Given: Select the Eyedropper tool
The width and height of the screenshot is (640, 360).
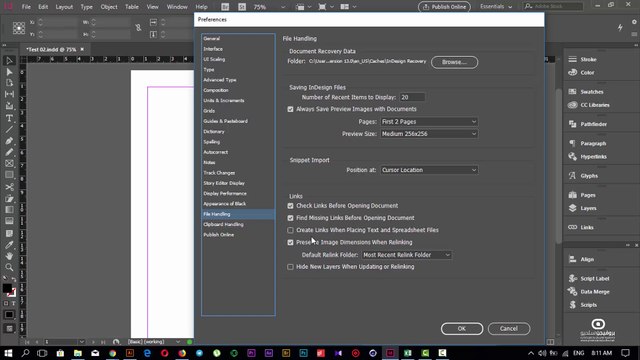Looking at the screenshot, I should pos(9,244).
